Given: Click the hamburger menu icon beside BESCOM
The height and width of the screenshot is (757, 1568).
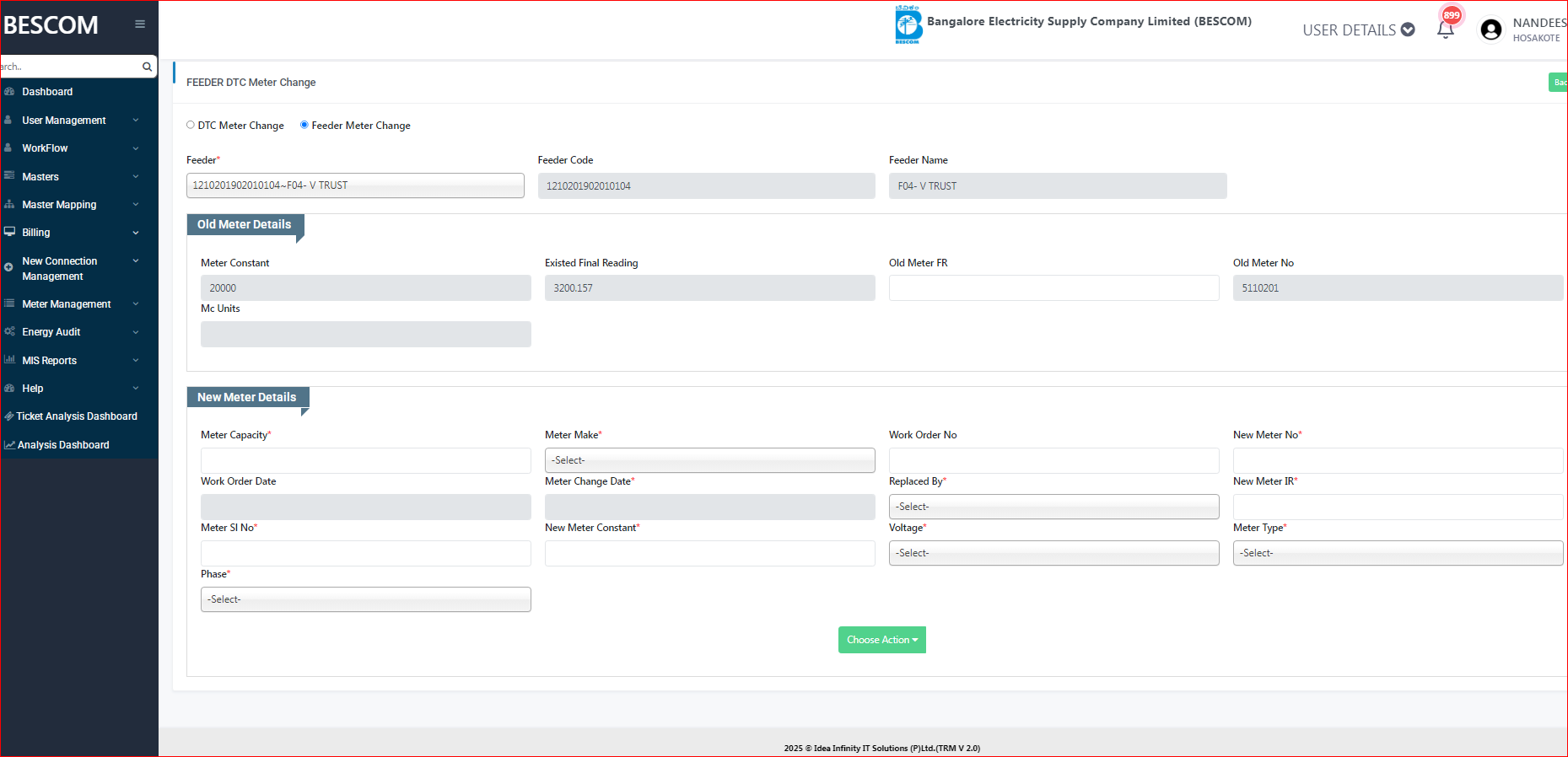Looking at the screenshot, I should 140,24.
